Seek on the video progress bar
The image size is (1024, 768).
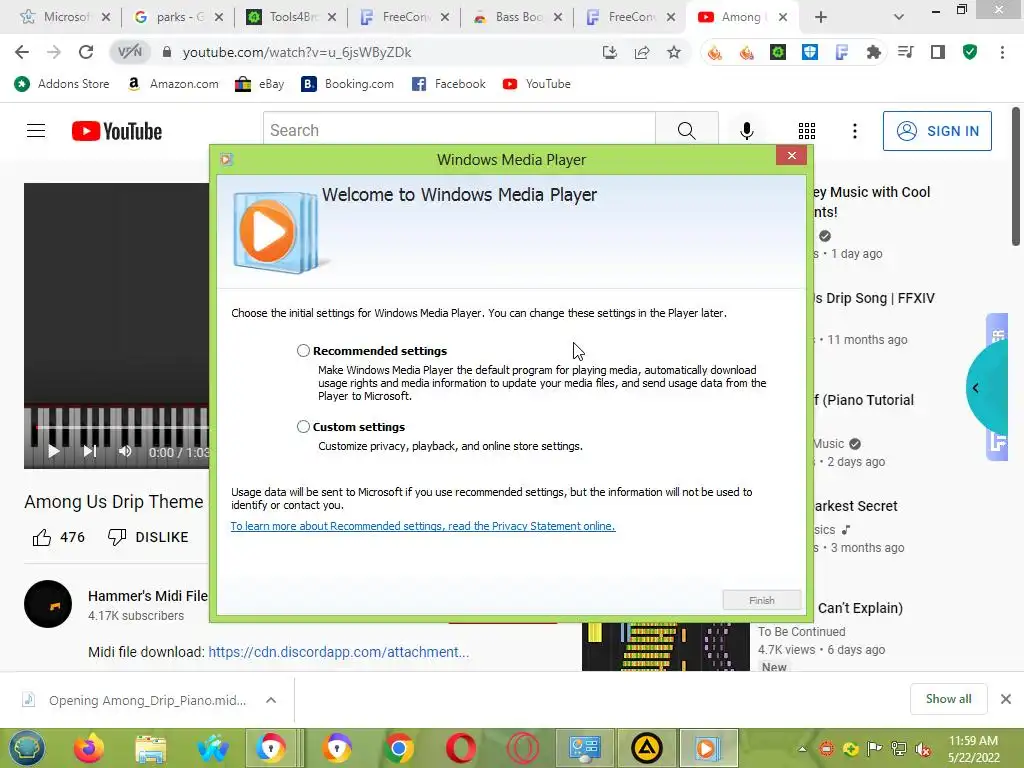pyautogui.click(x=121, y=427)
